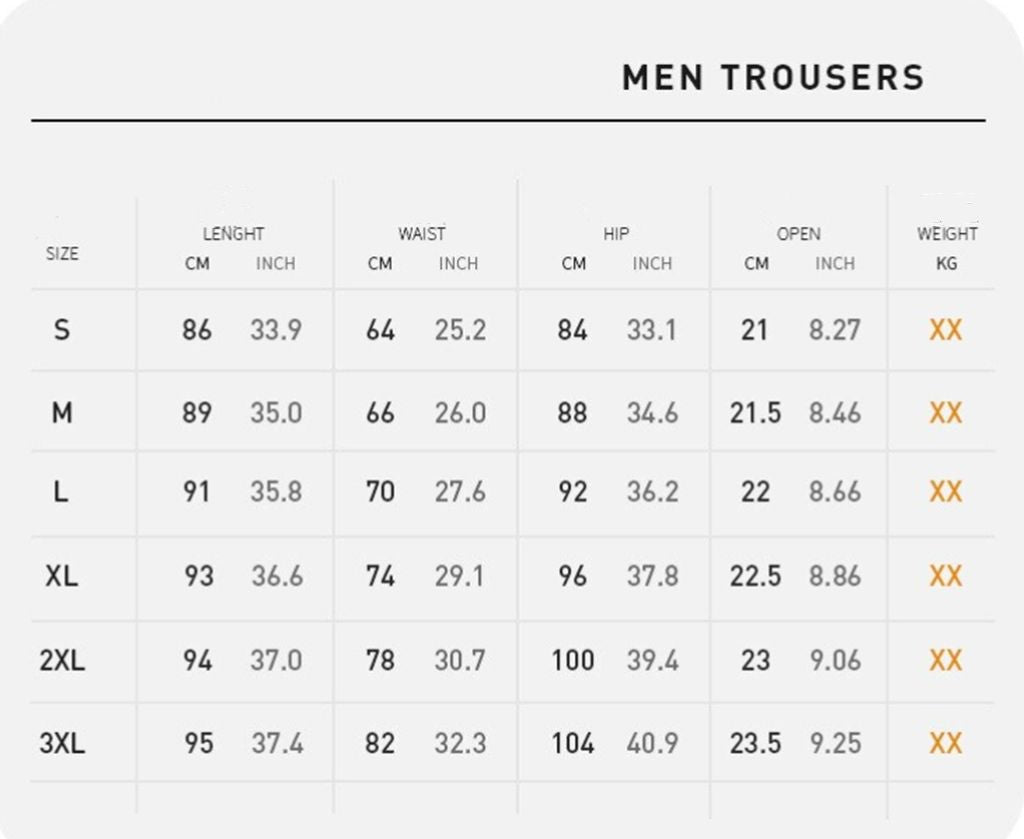Viewport: 1024px width, 839px height.
Task: Click the XL size row label
Action: tap(61, 576)
